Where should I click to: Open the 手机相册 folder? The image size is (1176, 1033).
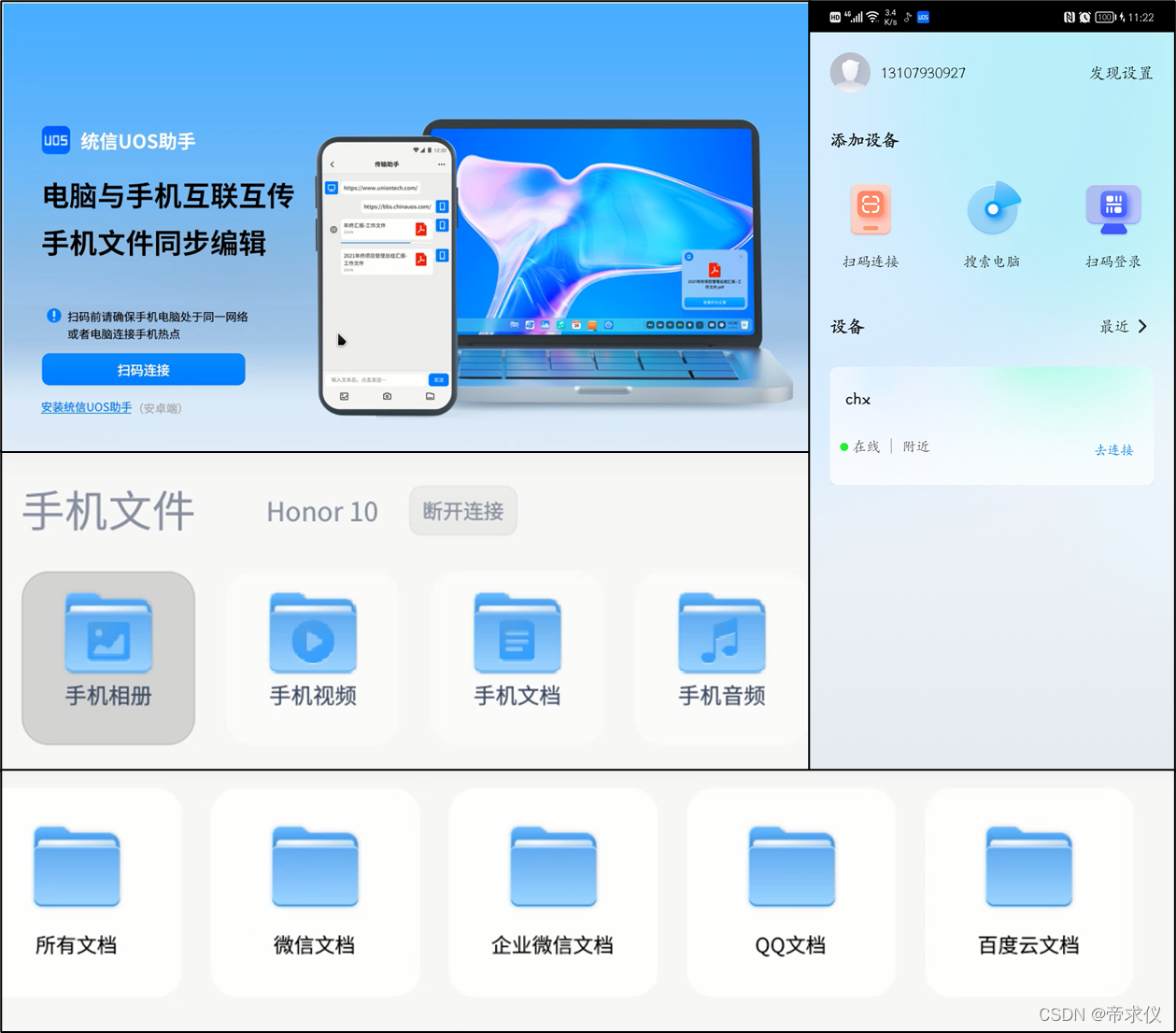click(x=108, y=658)
